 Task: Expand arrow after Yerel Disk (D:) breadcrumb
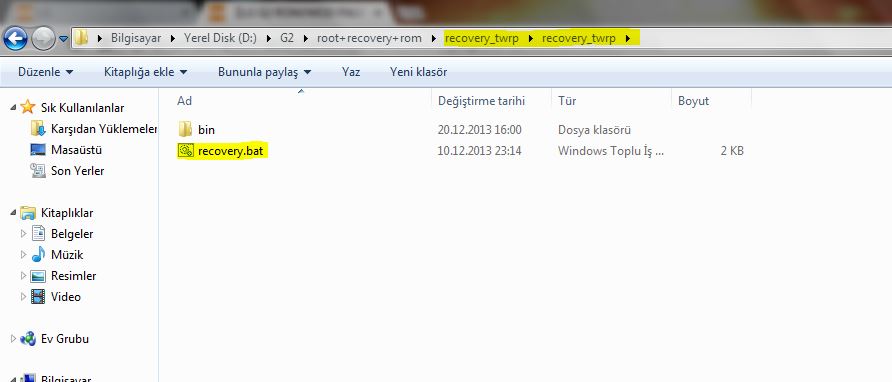coord(269,39)
